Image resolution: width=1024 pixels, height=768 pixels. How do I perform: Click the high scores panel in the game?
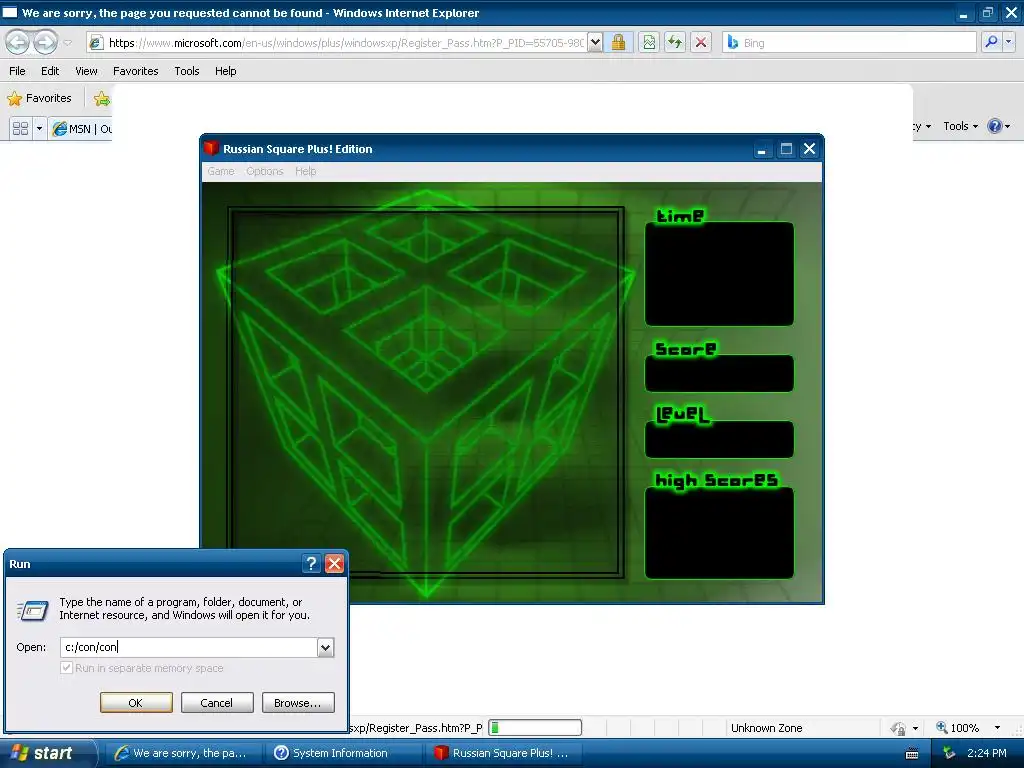click(720, 532)
